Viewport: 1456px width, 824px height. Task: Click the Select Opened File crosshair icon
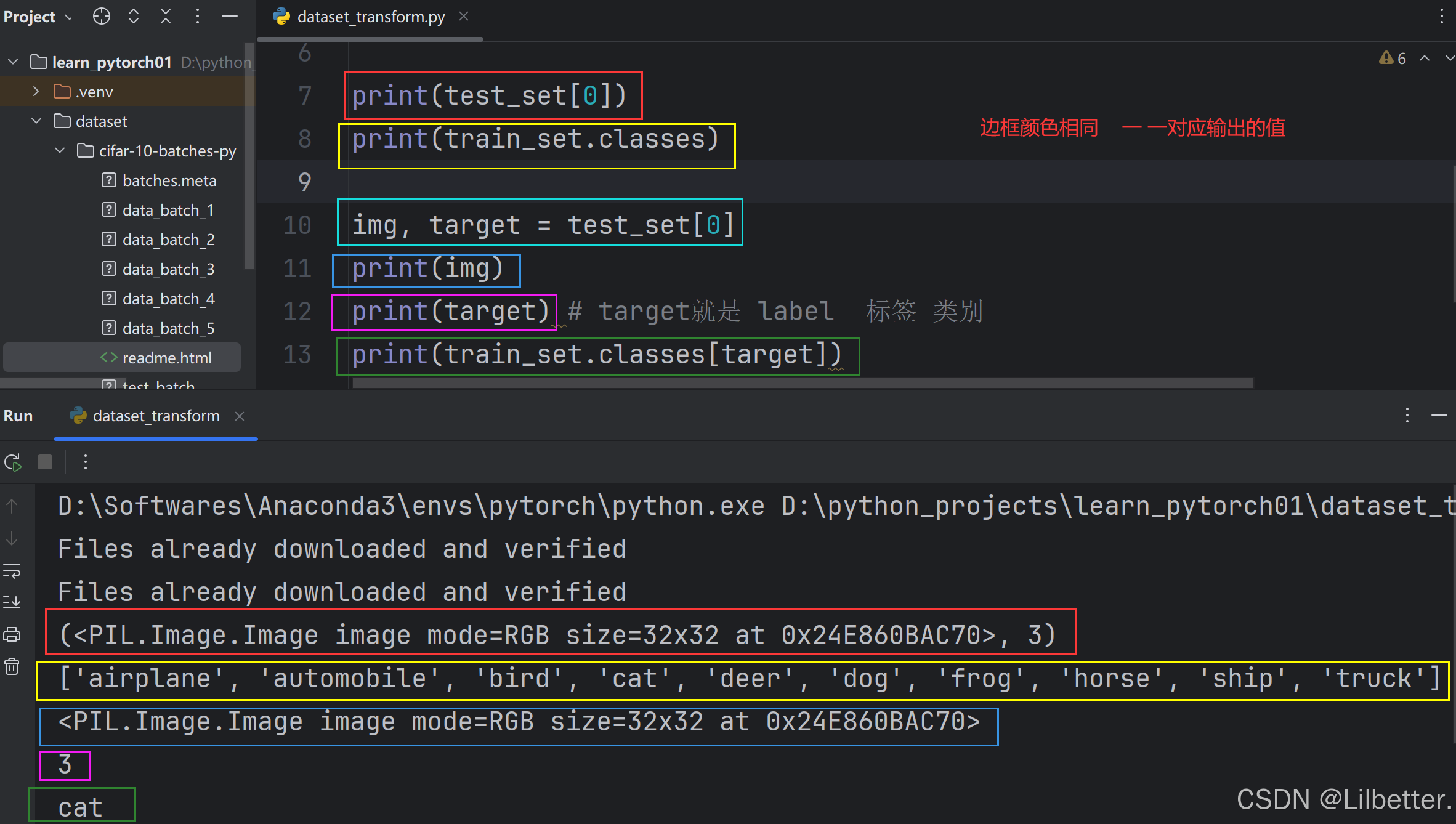click(x=102, y=17)
